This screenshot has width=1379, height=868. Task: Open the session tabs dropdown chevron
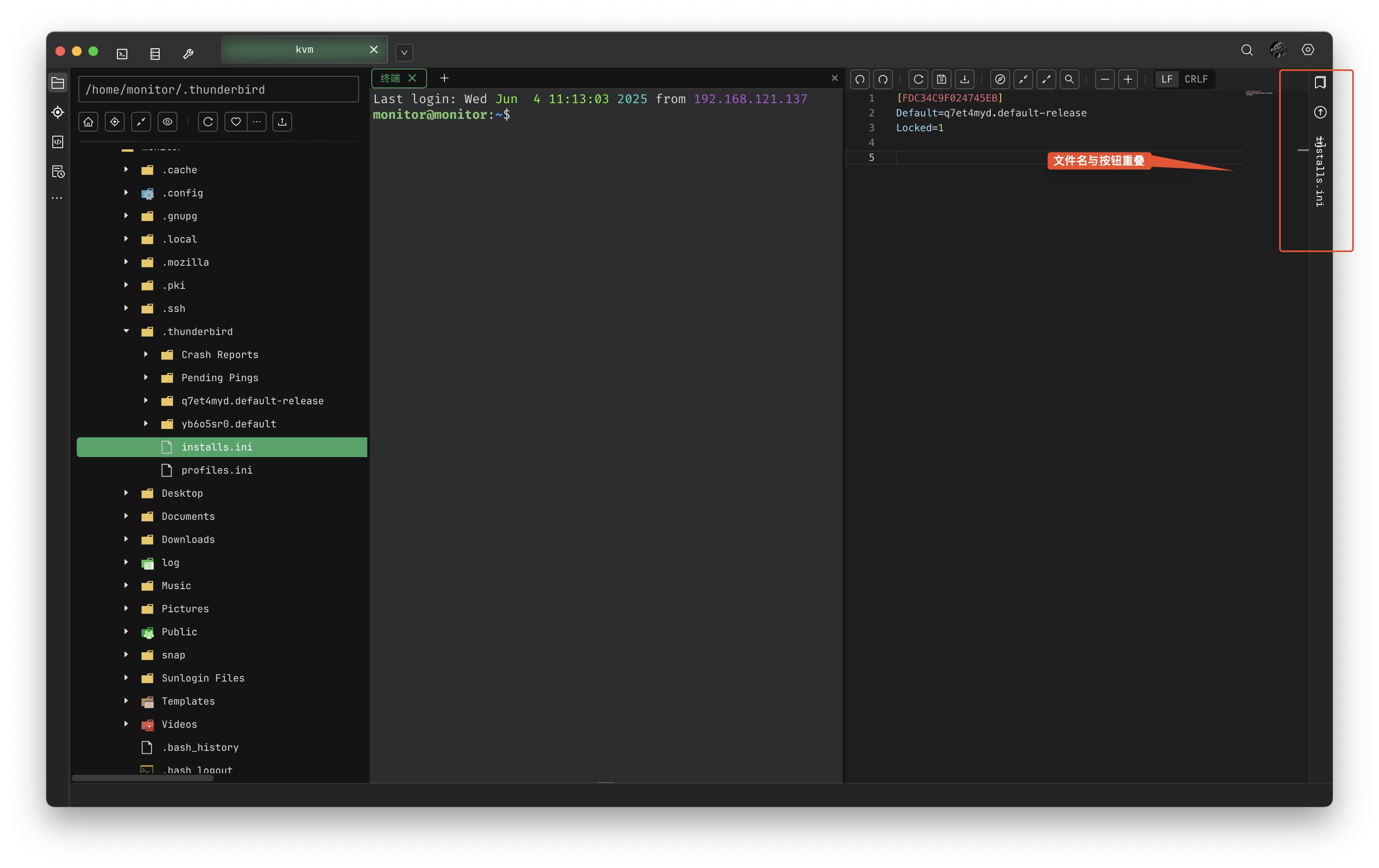404,53
